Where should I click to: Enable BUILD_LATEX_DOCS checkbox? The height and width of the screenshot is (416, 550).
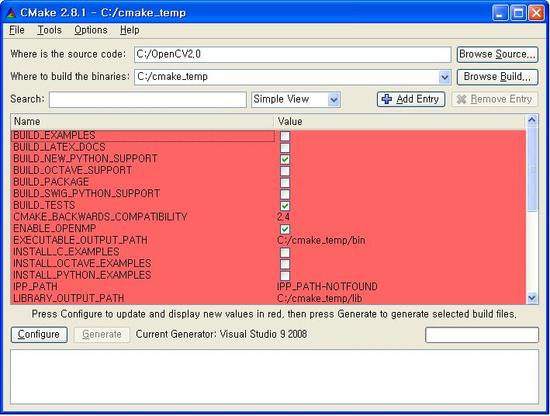(285, 148)
